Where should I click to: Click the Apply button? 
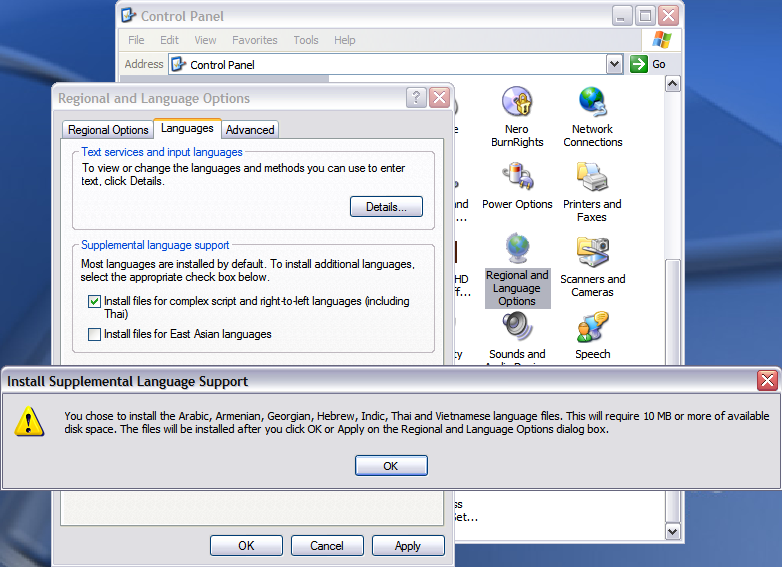pos(408,546)
